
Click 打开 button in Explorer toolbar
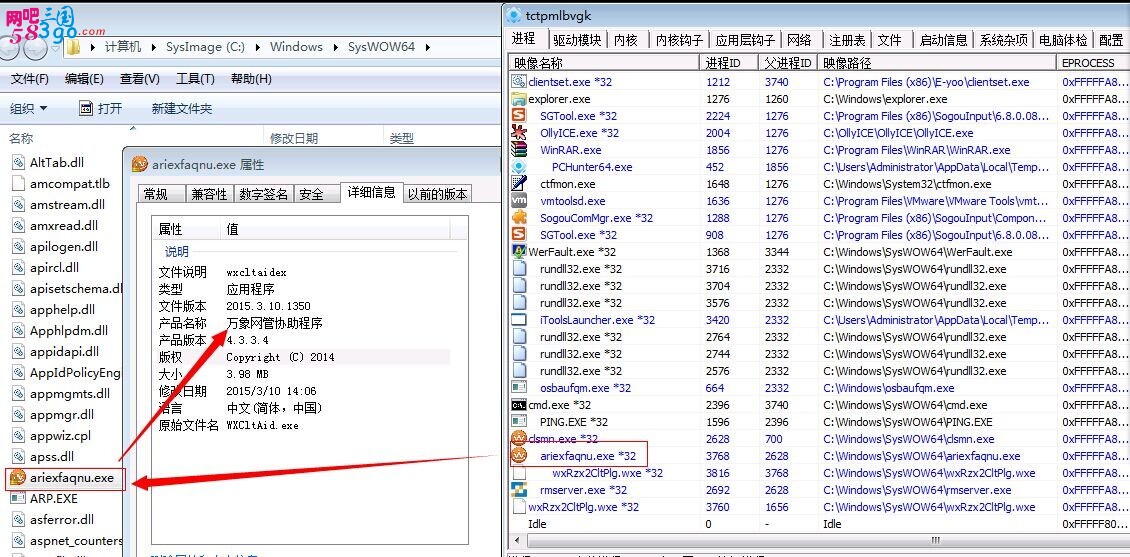pyautogui.click(x=101, y=109)
